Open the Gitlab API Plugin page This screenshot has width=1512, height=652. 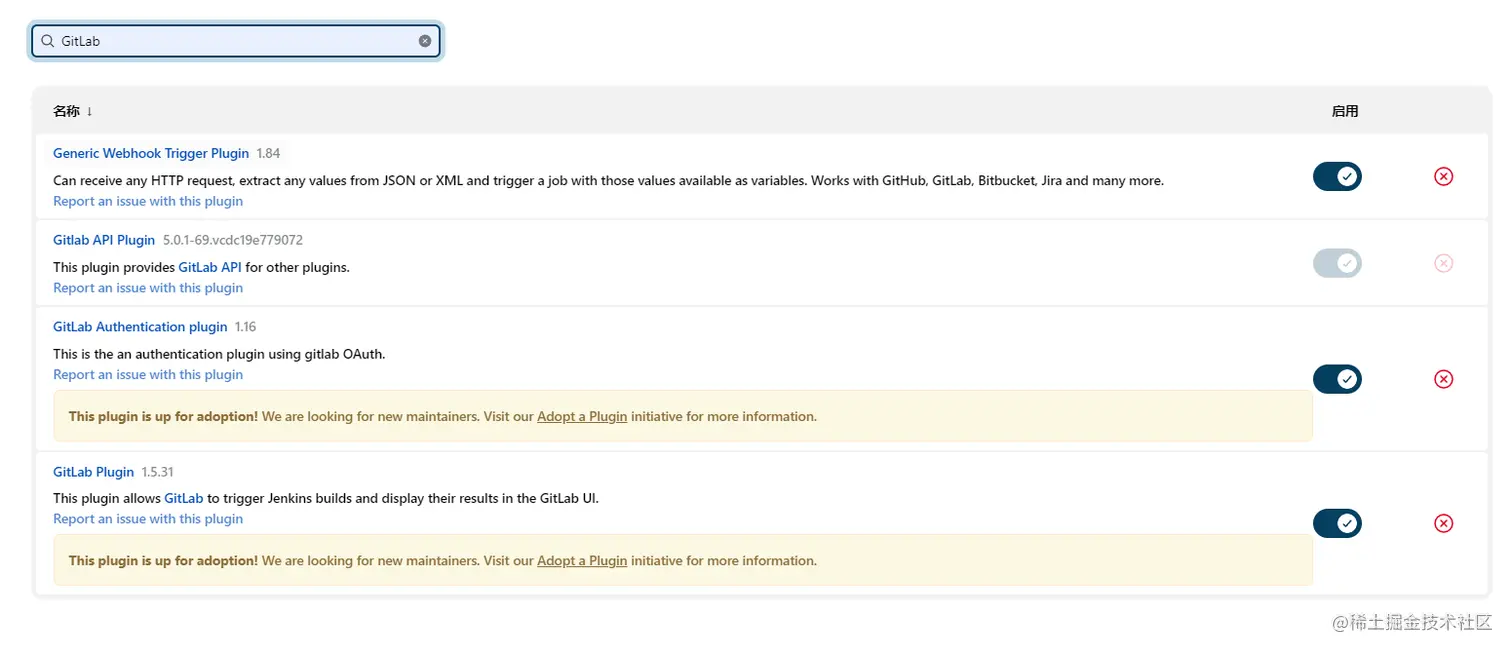coord(104,240)
